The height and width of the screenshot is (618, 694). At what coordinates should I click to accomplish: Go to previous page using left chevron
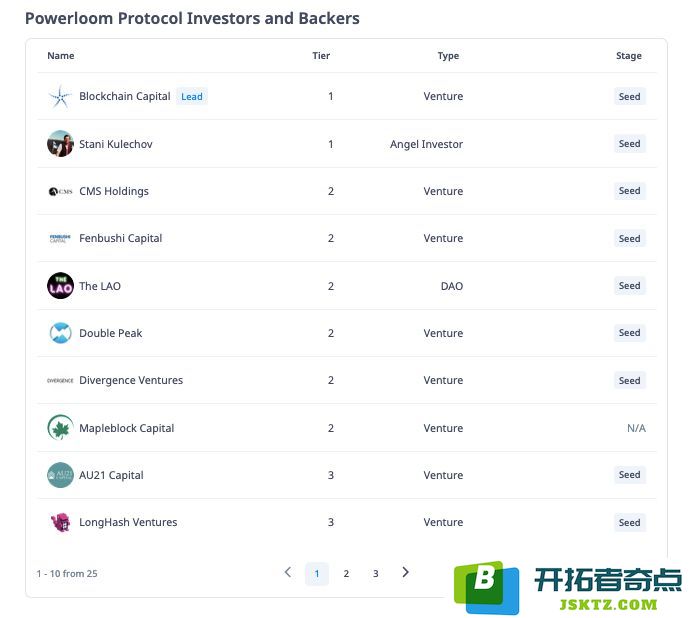click(288, 572)
